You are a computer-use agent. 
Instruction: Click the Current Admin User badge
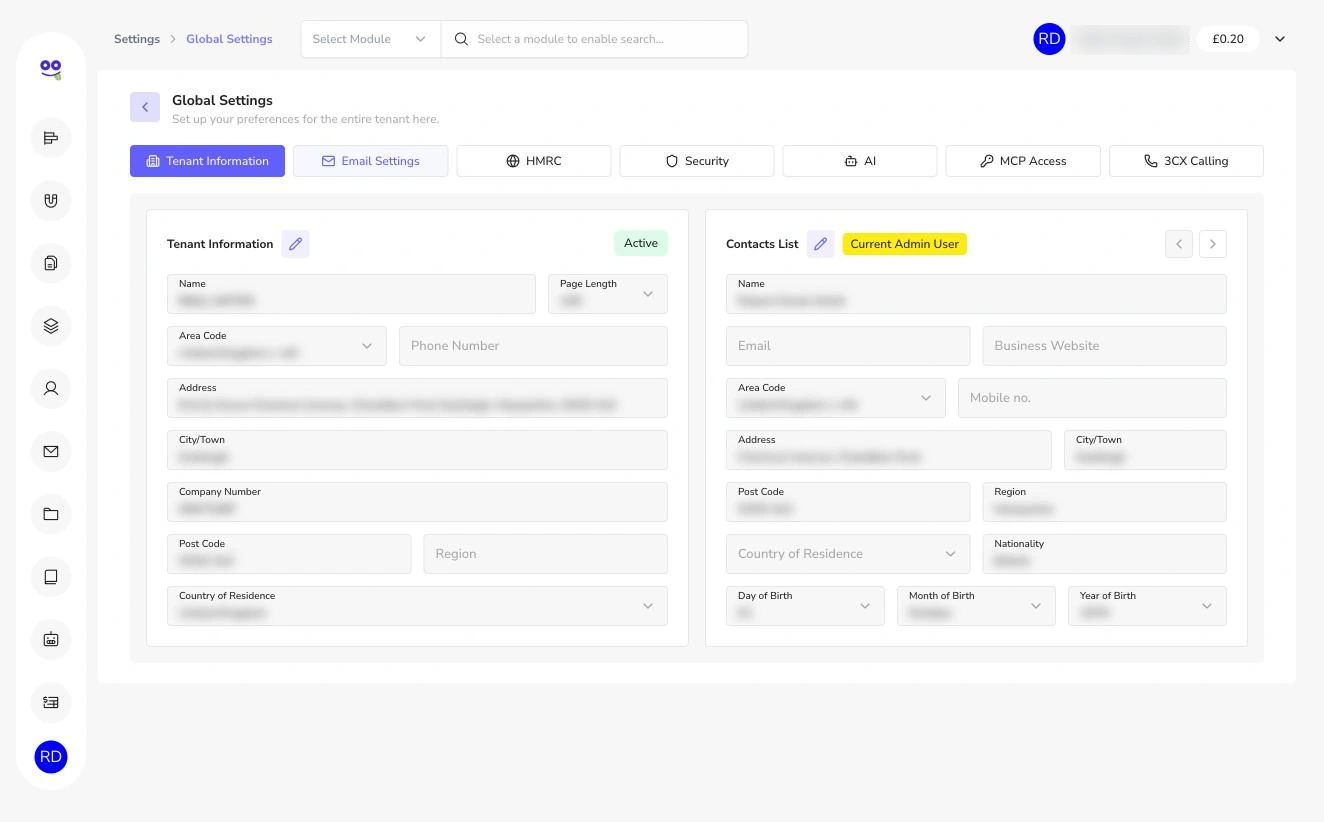tap(905, 244)
